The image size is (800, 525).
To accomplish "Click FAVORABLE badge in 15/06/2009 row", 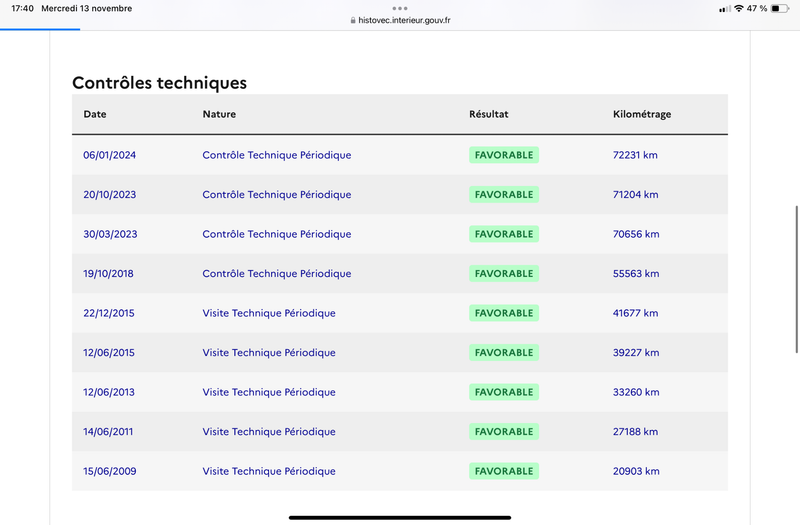I will tap(504, 471).
